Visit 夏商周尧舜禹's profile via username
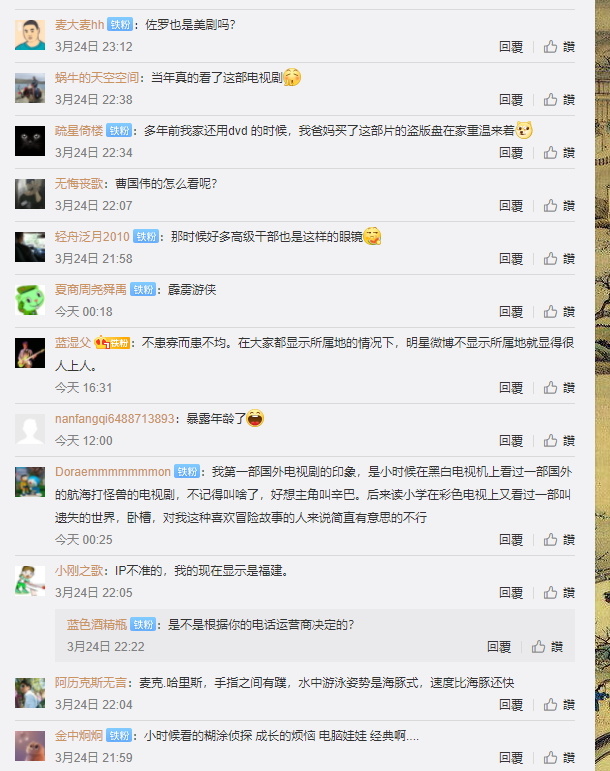The height and width of the screenshot is (771, 610). pyautogui.click(x=90, y=289)
